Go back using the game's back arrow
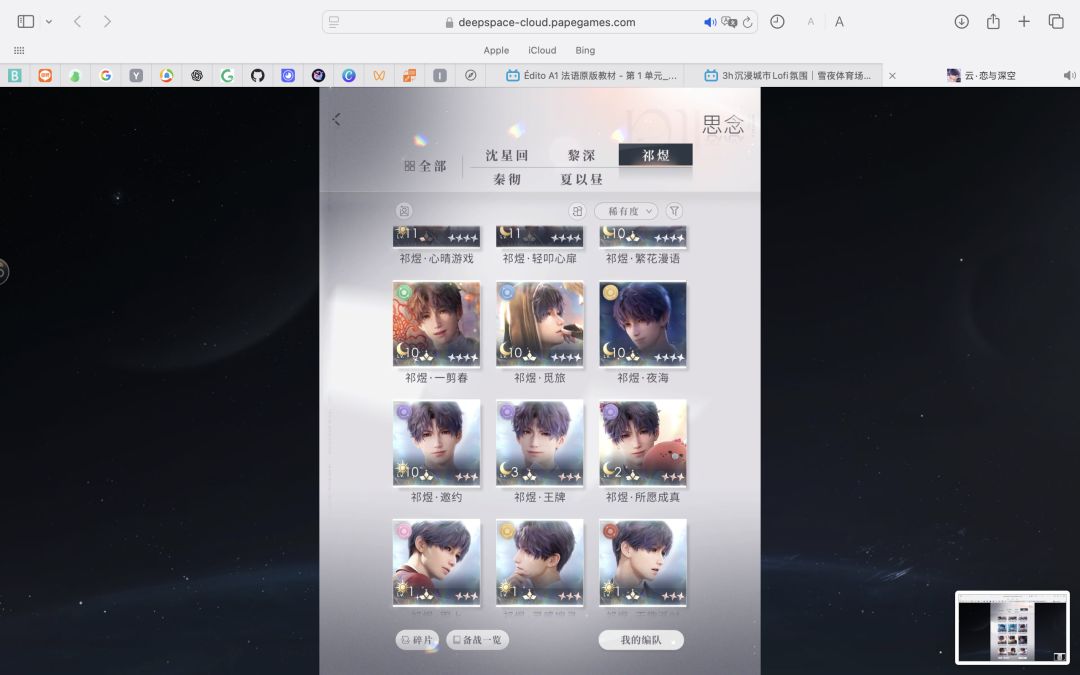This screenshot has width=1080, height=675. tap(336, 119)
